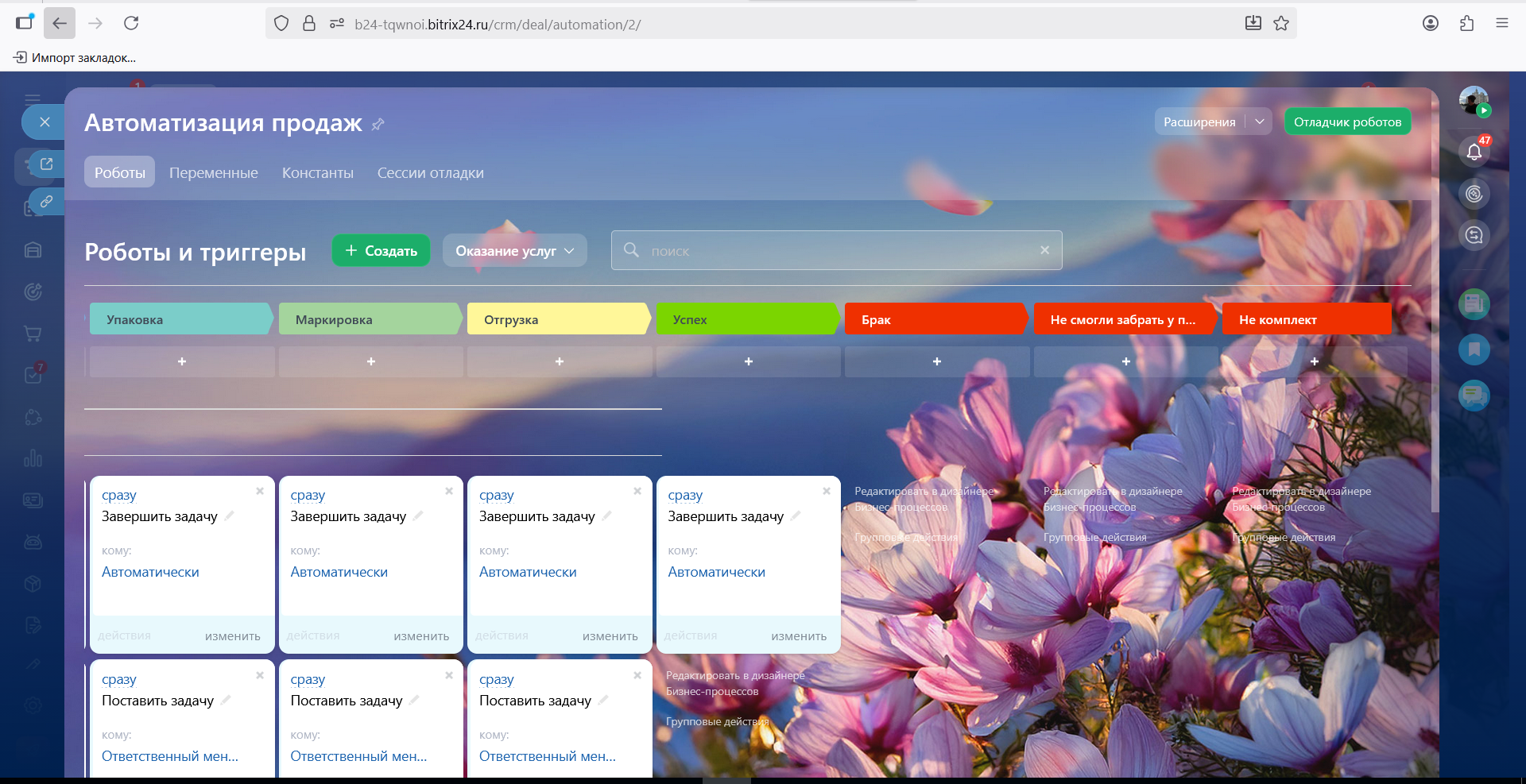This screenshot has width=1526, height=784.
Task: Edit the Завершить задачу robot name under Упаковка
Action: 229,516
